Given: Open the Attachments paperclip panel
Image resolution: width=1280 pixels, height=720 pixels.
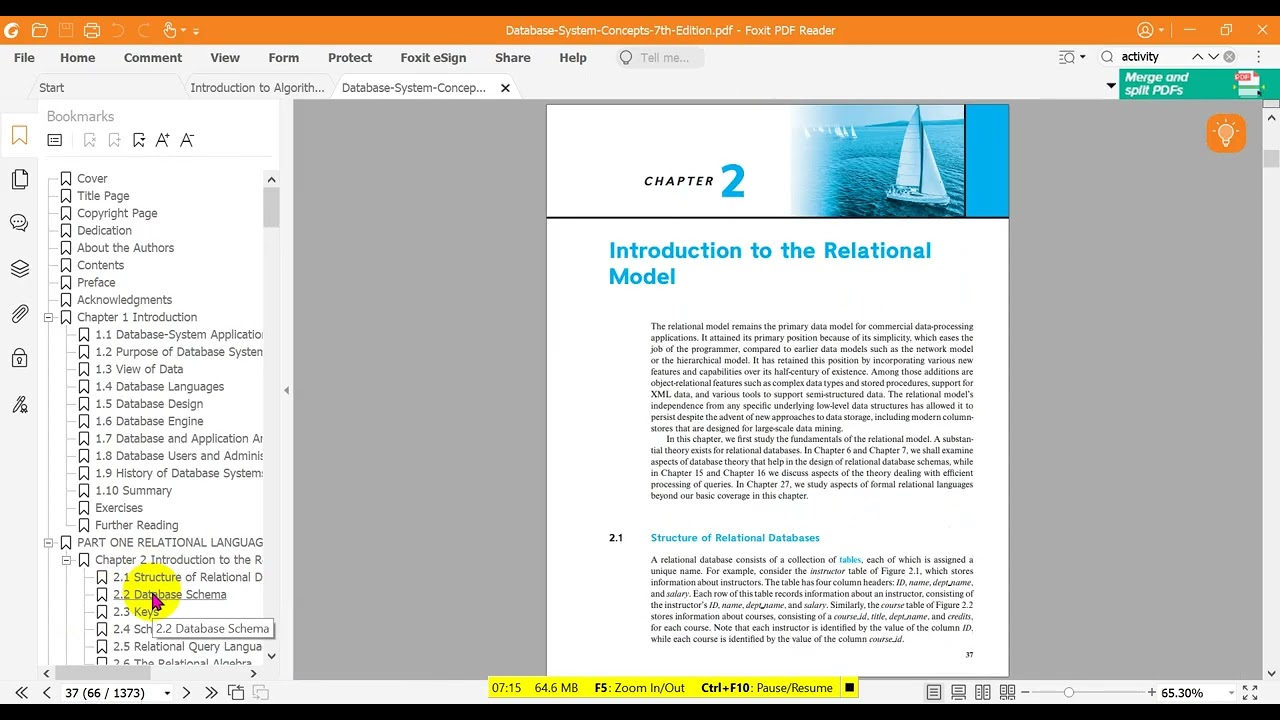Looking at the screenshot, I should click(x=19, y=314).
